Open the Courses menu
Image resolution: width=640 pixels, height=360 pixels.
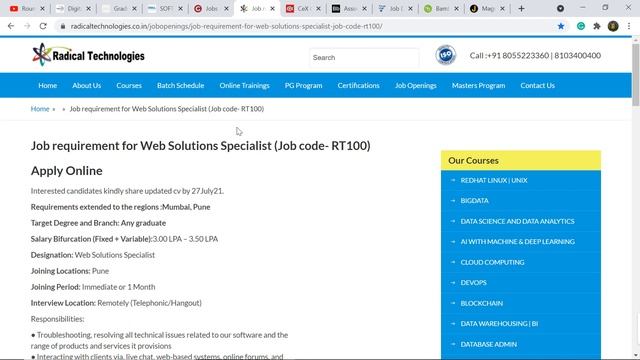click(x=129, y=85)
